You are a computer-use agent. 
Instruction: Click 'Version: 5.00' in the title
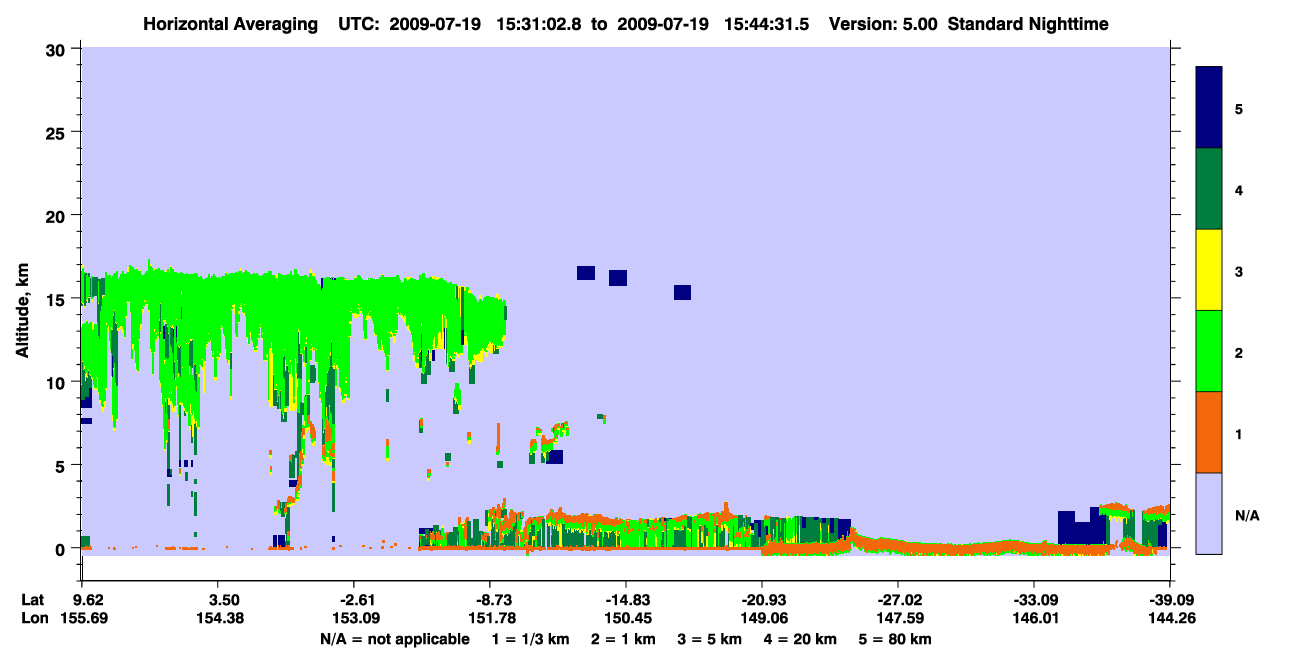tap(882, 24)
